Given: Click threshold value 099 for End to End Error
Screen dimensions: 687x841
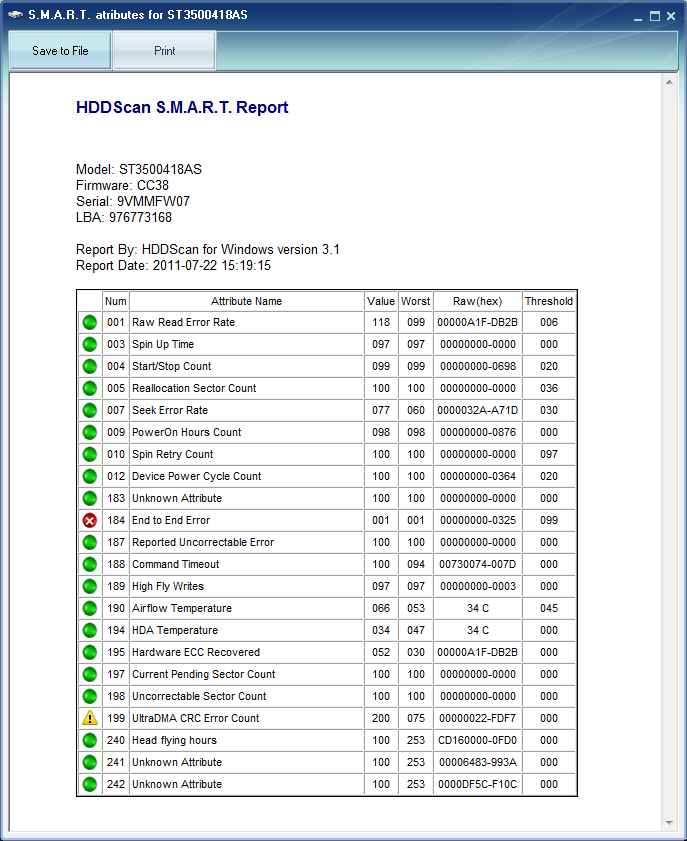Looking at the screenshot, I should (x=549, y=520).
